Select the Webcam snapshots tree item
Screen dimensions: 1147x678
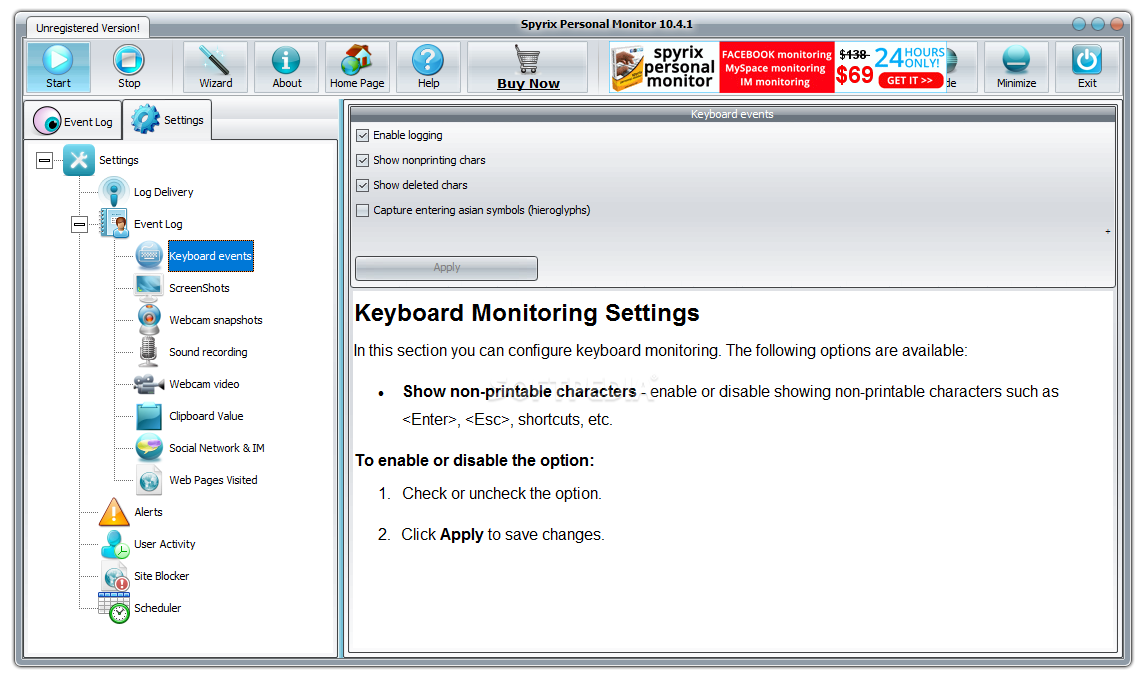coord(216,320)
